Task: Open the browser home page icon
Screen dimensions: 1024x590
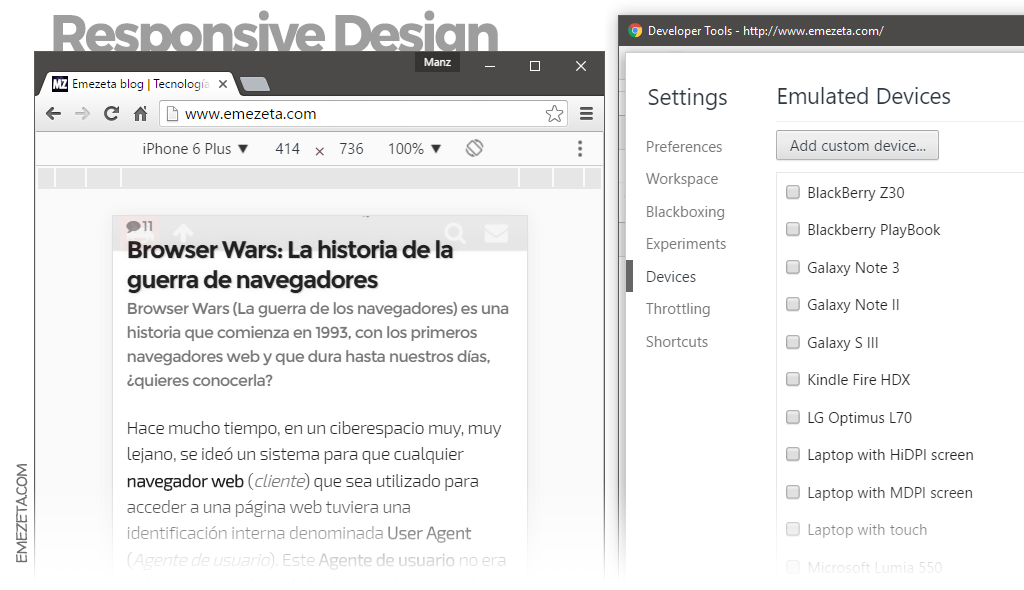Action: click(x=140, y=114)
